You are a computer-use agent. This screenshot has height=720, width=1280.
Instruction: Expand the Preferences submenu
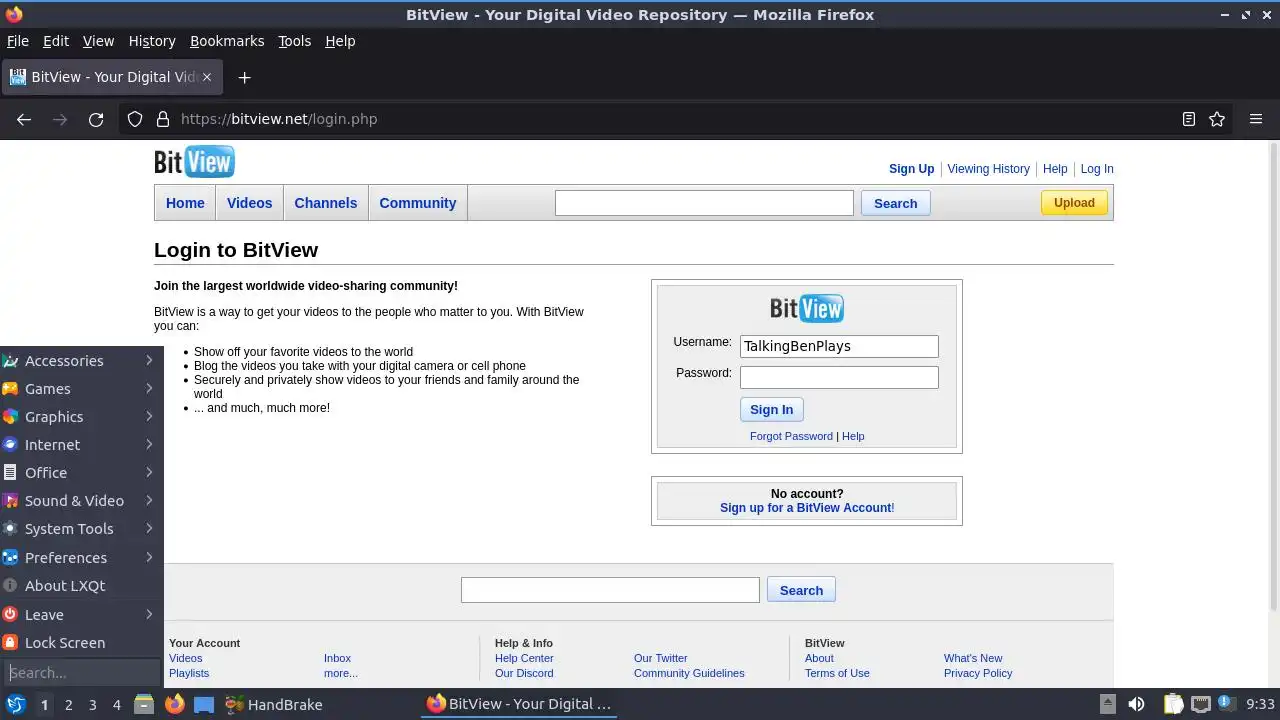click(81, 558)
